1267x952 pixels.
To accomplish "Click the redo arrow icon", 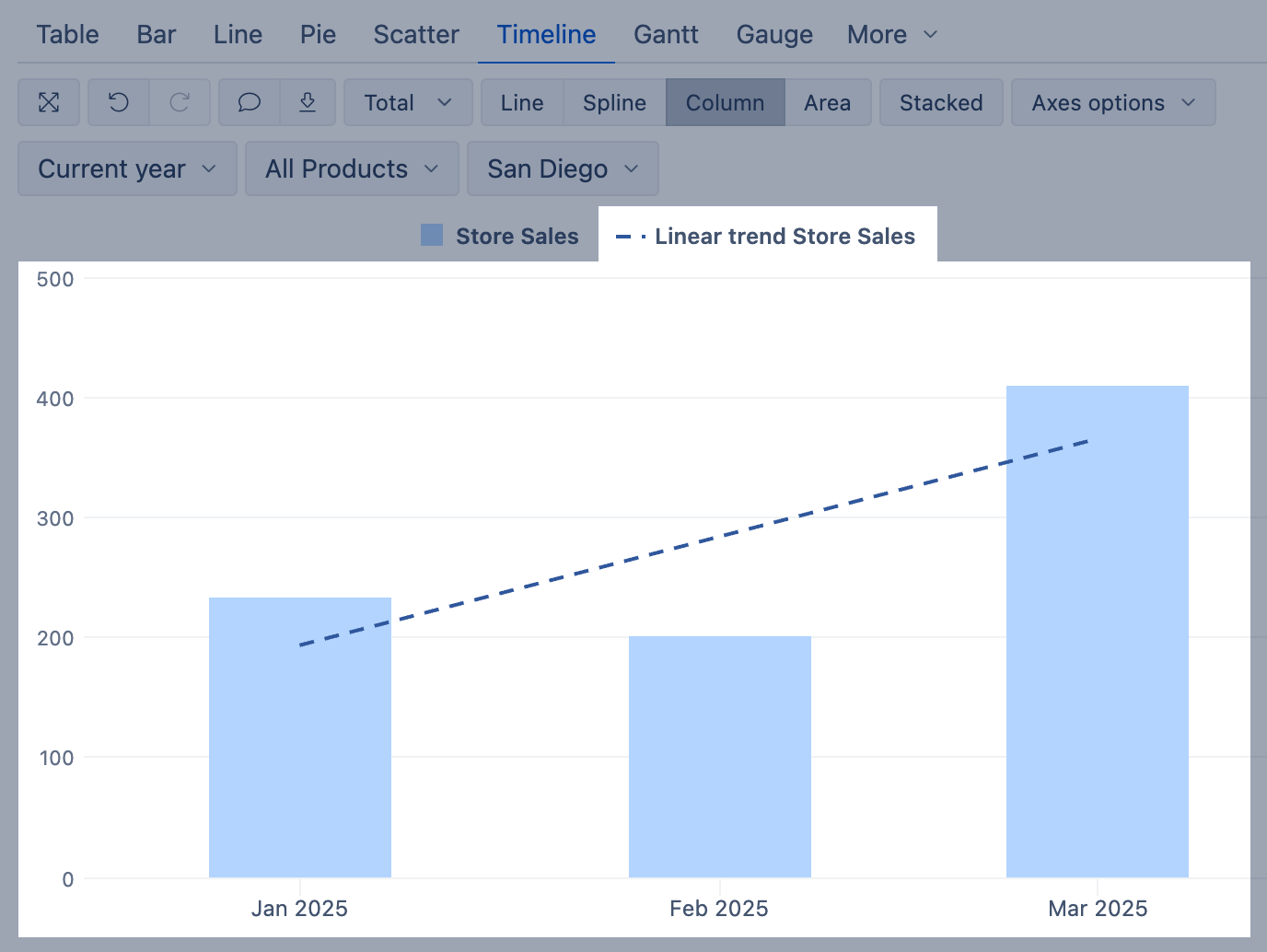I will 180,102.
